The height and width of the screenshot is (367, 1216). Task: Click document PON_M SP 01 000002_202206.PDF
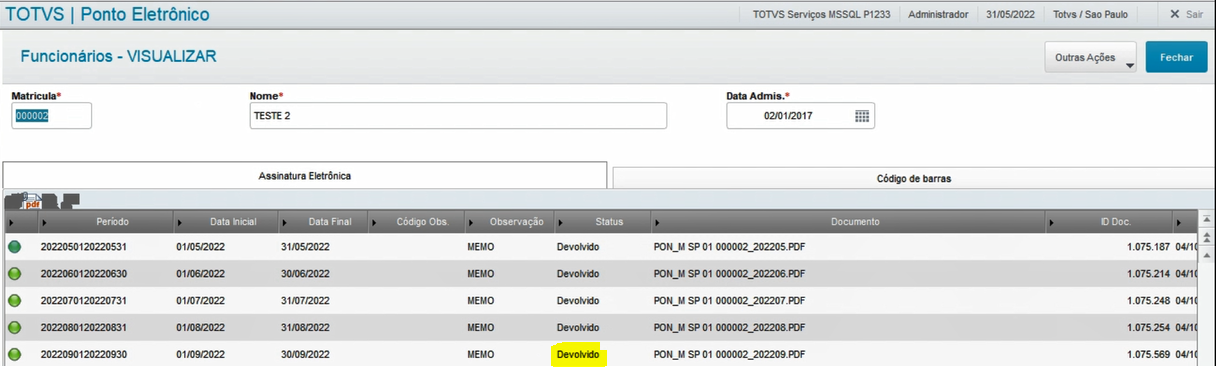click(x=729, y=273)
